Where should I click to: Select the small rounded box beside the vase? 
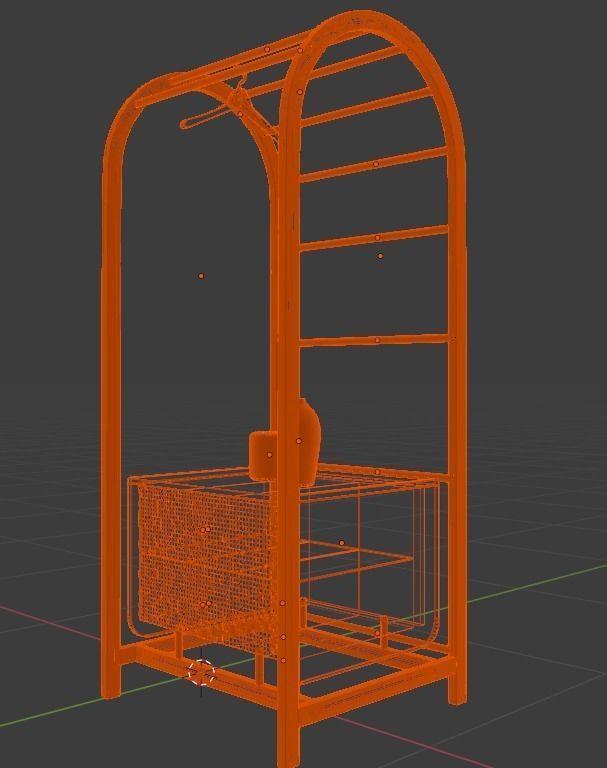[264, 455]
